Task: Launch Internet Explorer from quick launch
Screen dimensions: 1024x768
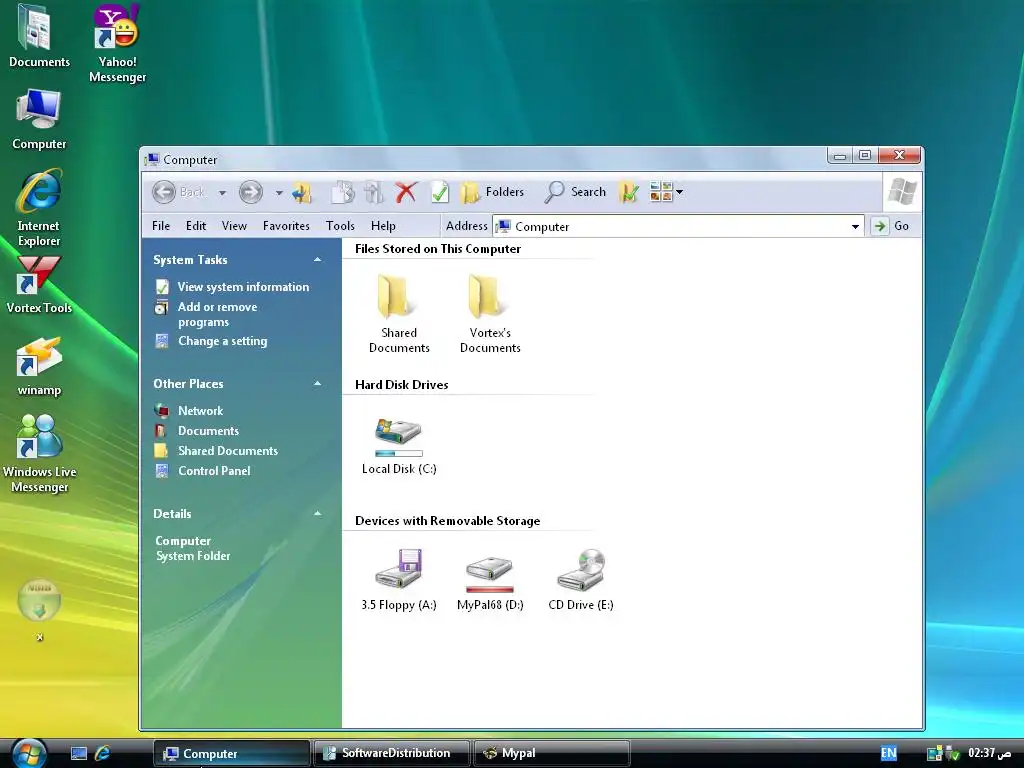Action: tap(103, 754)
